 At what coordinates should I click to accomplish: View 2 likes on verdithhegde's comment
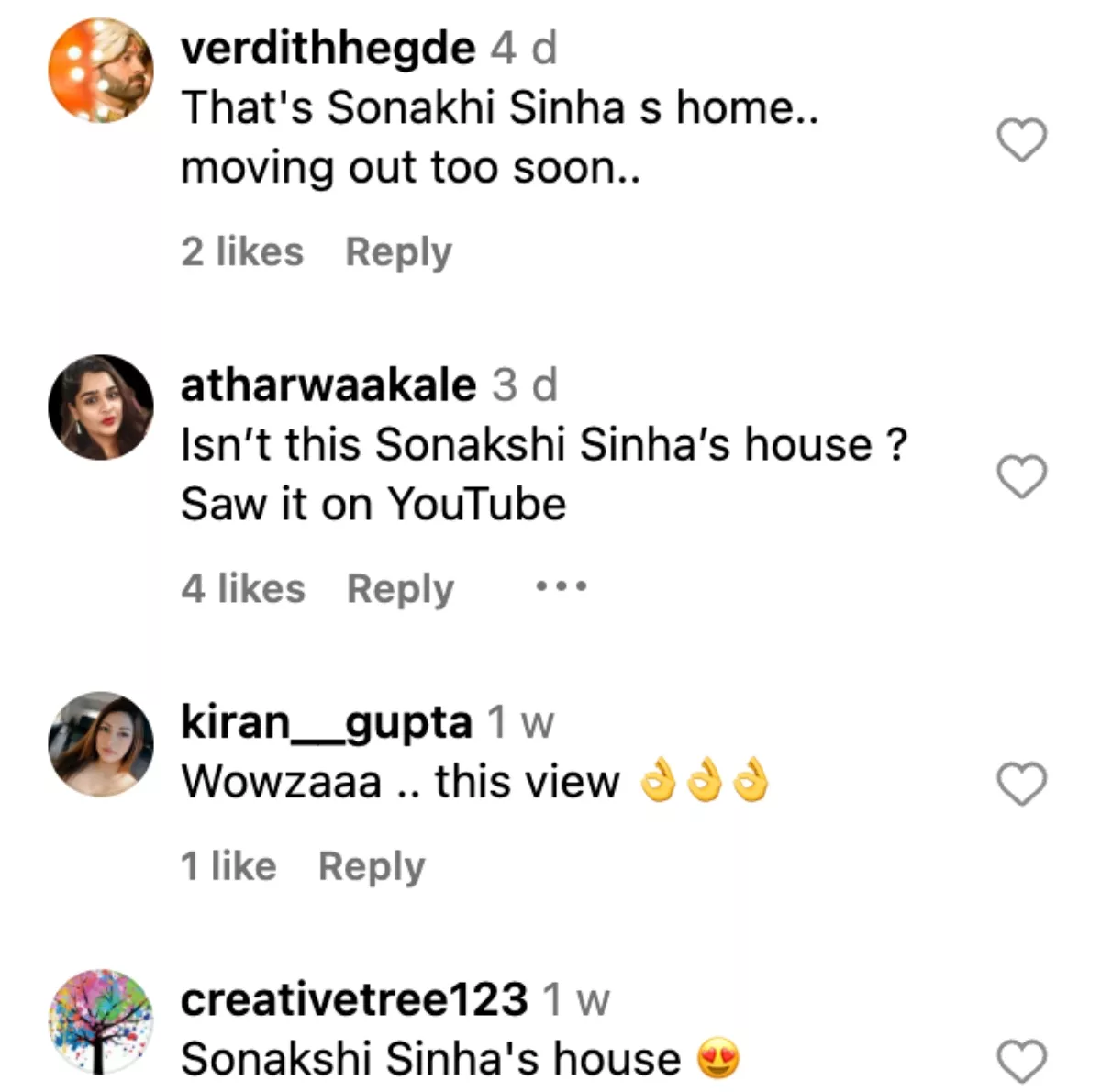[x=242, y=251]
